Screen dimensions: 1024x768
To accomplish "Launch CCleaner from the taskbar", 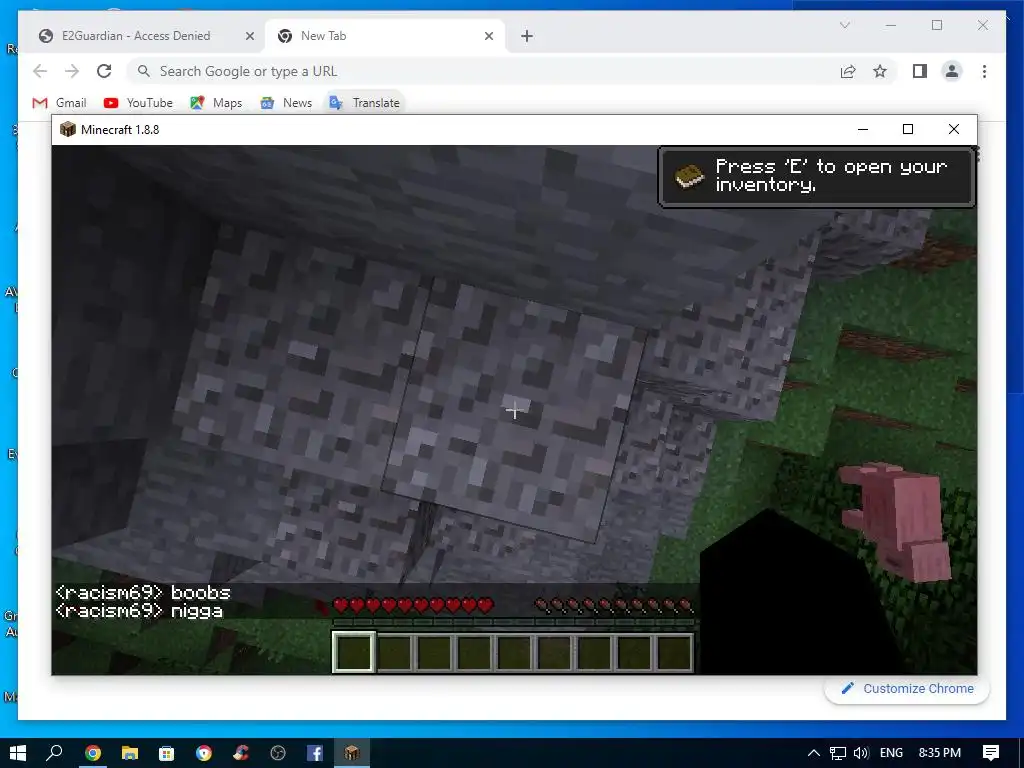I will coord(241,753).
